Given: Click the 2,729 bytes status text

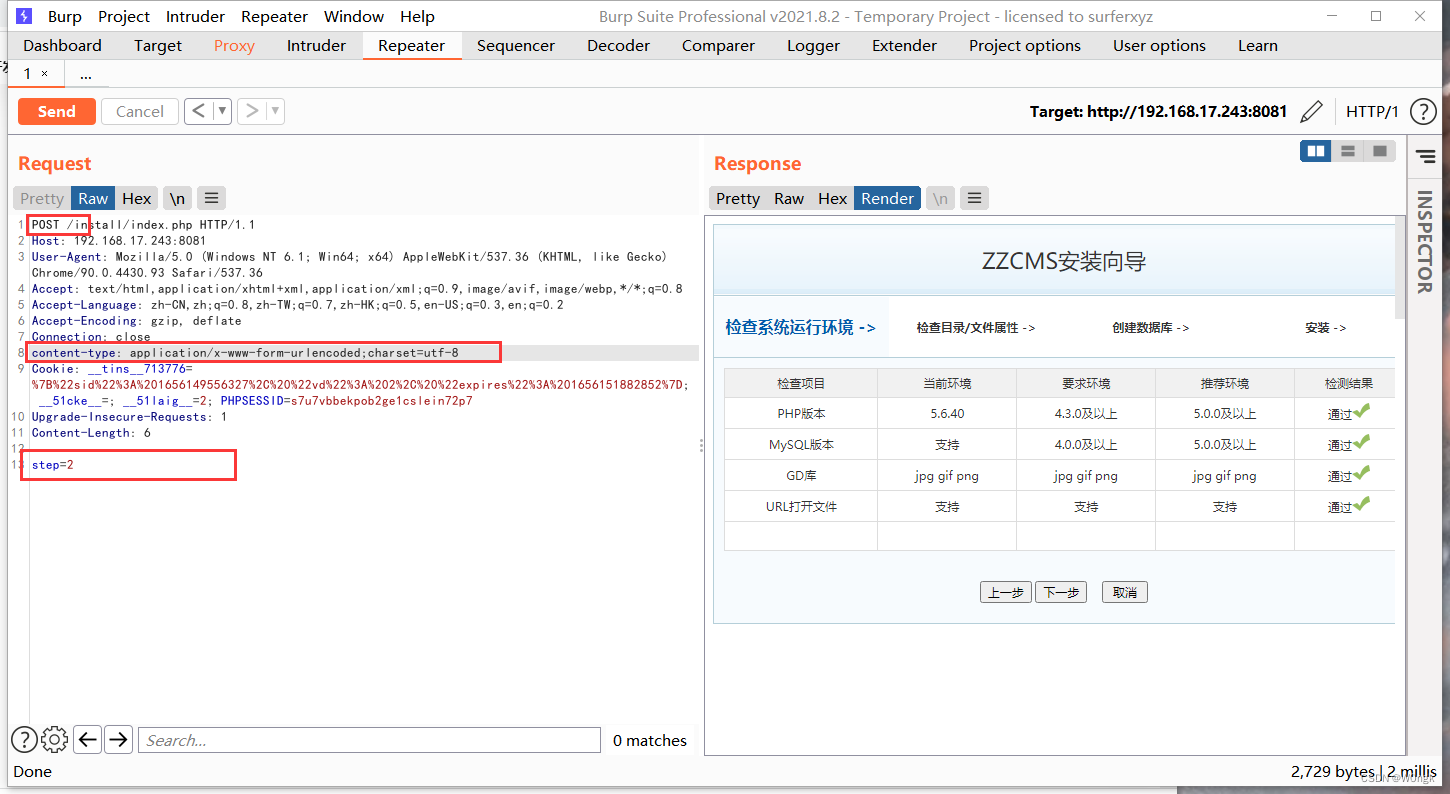Looking at the screenshot, I should [x=1332, y=771].
